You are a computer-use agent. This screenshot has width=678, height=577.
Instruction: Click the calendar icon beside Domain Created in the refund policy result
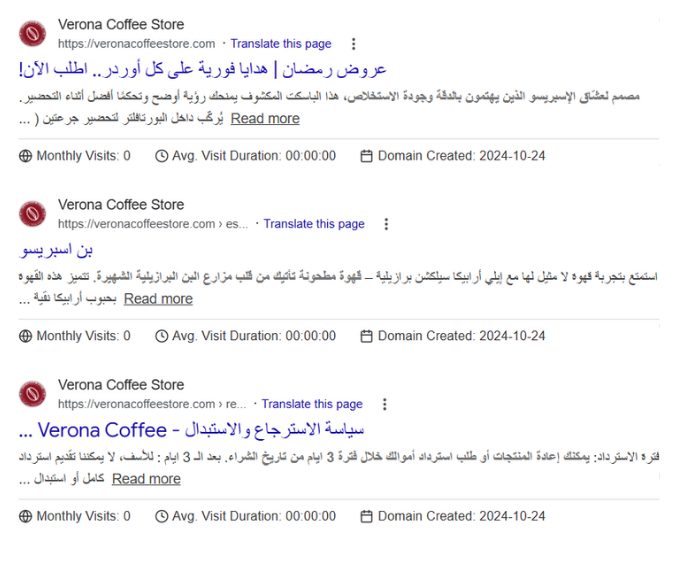point(366,516)
